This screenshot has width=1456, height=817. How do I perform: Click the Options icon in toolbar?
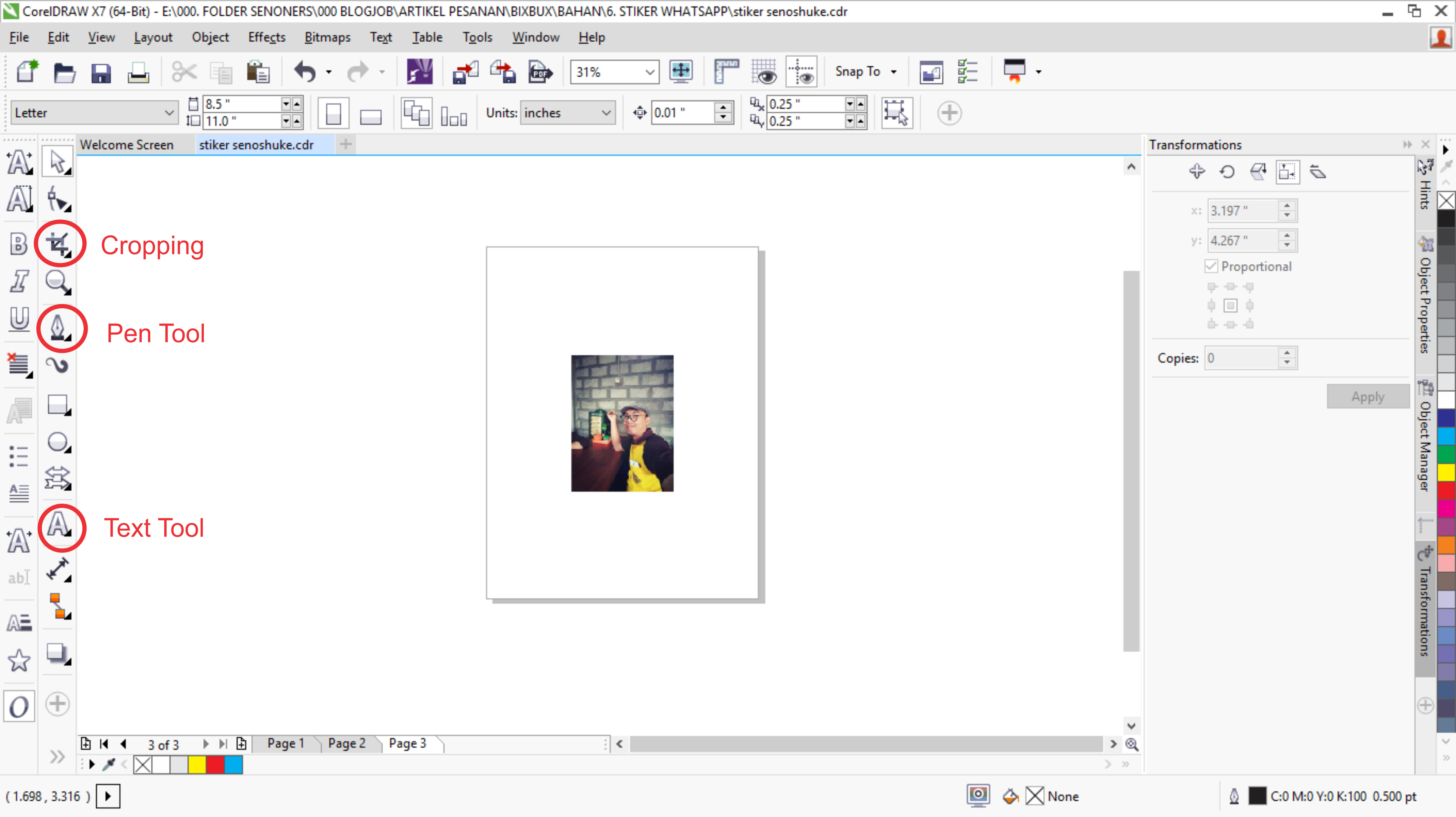(x=968, y=72)
